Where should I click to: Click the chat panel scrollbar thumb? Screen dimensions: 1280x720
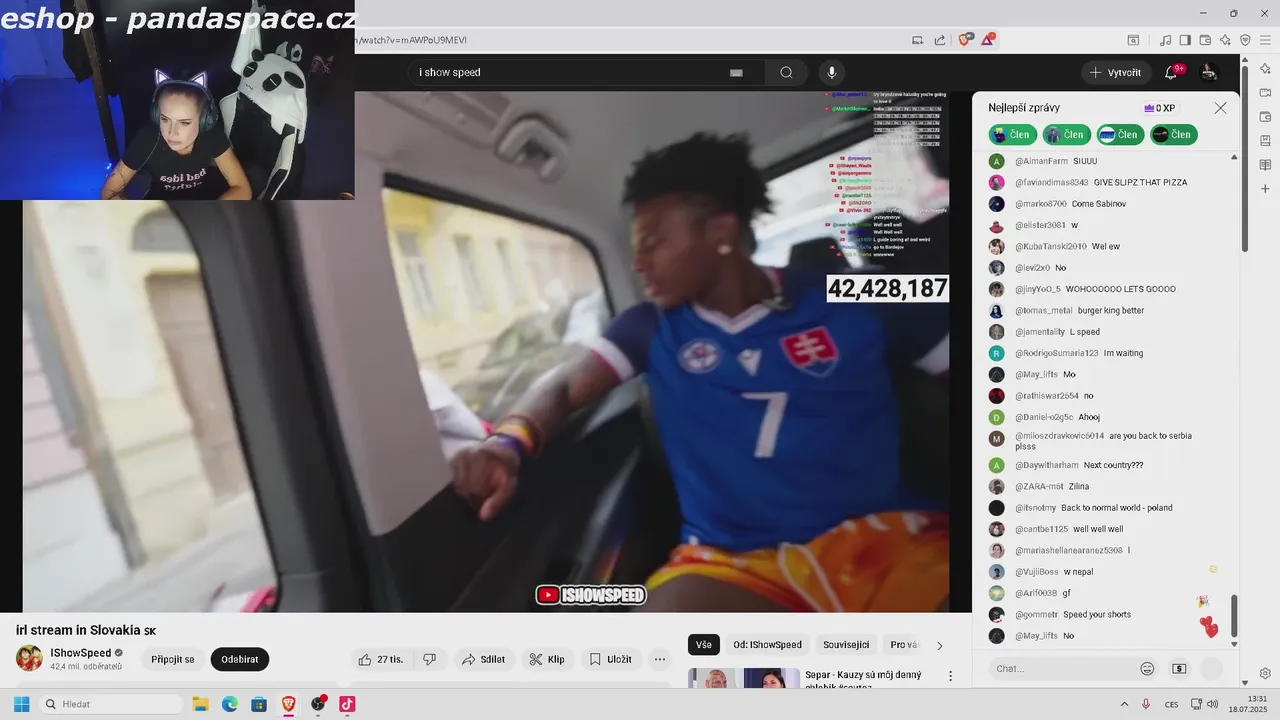(x=1234, y=615)
